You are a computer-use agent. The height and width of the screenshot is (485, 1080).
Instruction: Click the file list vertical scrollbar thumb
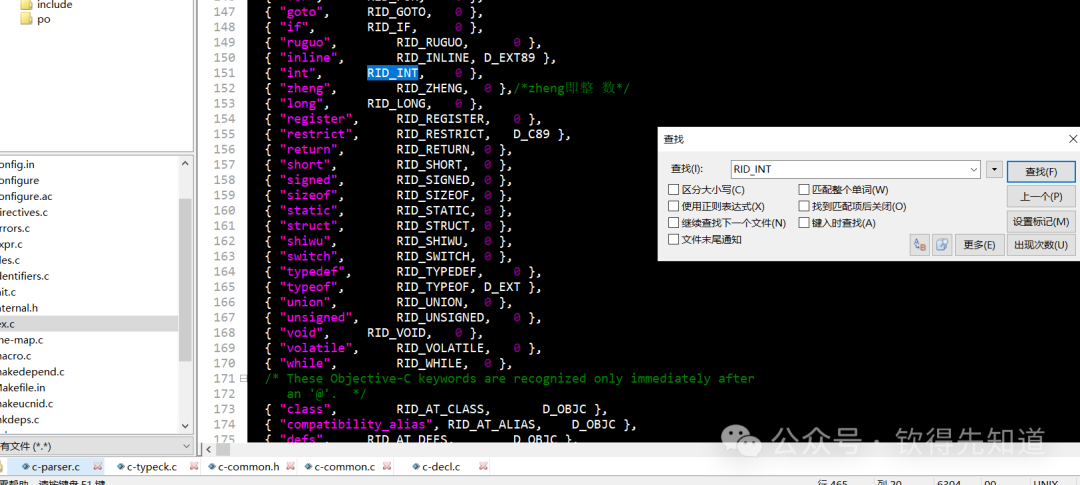click(185, 279)
